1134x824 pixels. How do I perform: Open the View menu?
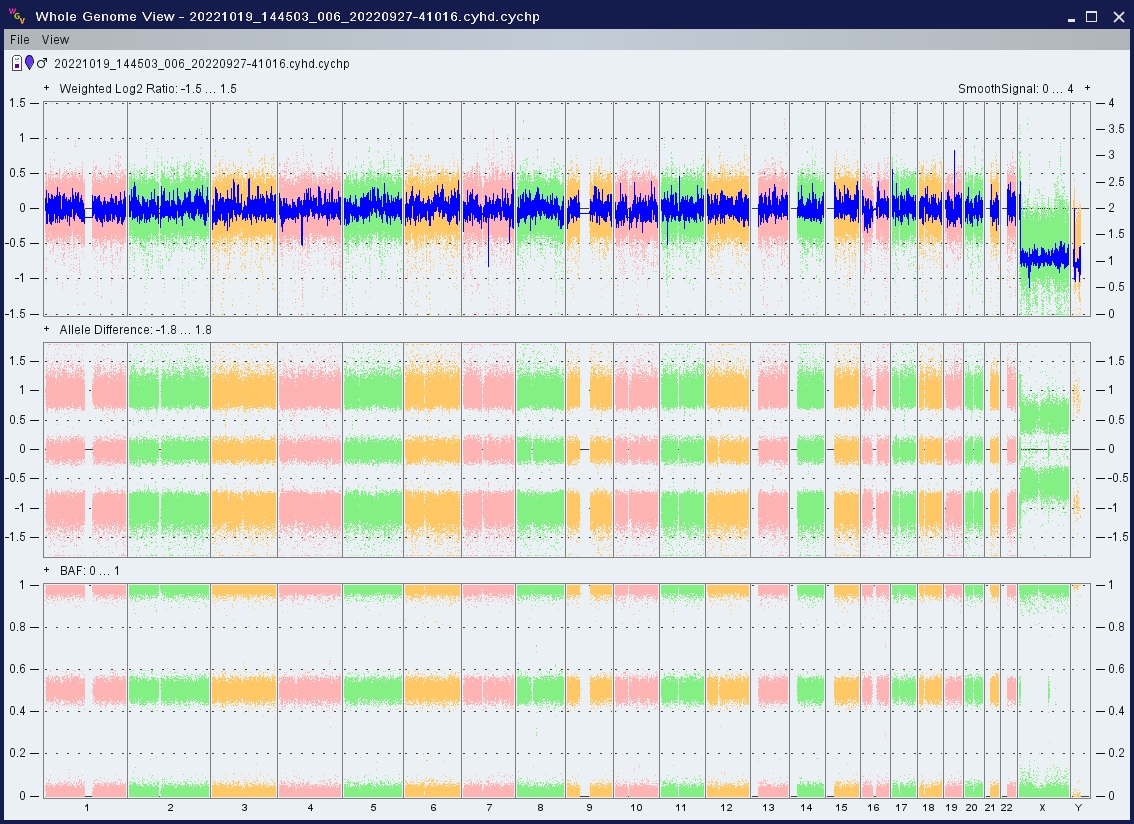pyautogui.click(x=55, y=40)
